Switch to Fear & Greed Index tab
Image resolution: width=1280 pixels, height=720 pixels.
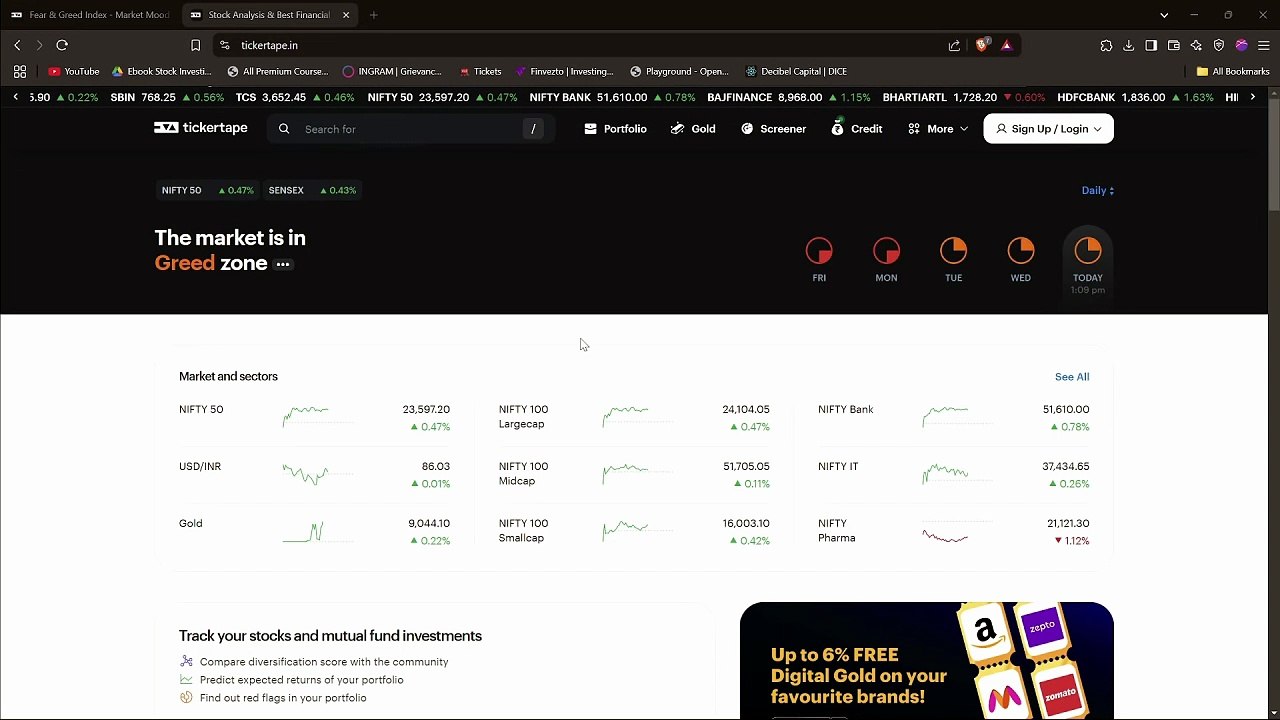[x=91, y=15]
